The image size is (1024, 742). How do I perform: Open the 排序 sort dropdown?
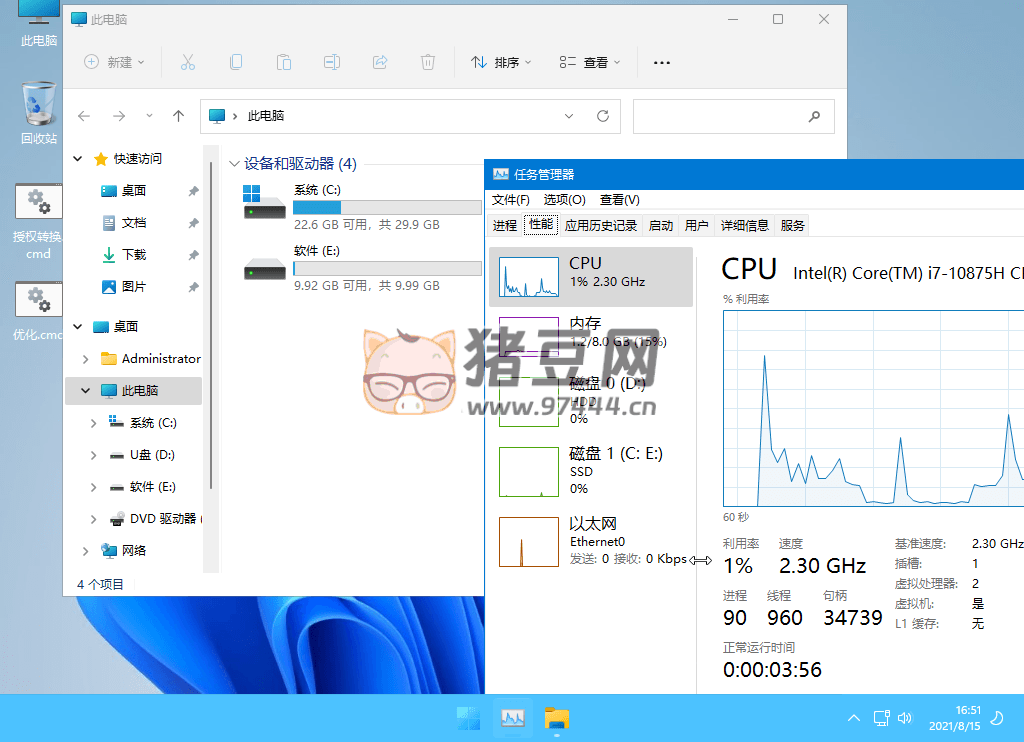(501, 62)
